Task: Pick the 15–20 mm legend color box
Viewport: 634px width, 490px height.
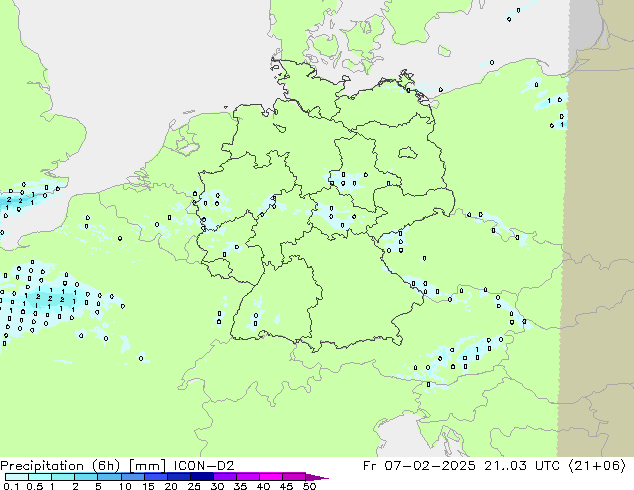Action: [155, 477]
